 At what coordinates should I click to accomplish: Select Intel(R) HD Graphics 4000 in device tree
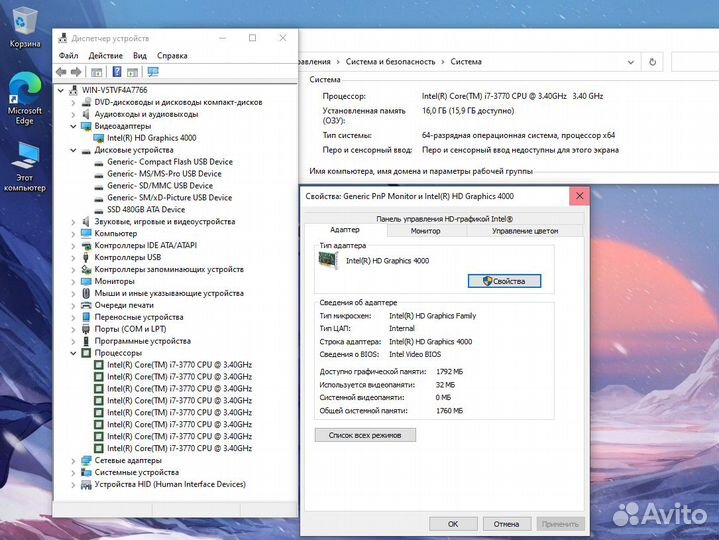point(152,138)
